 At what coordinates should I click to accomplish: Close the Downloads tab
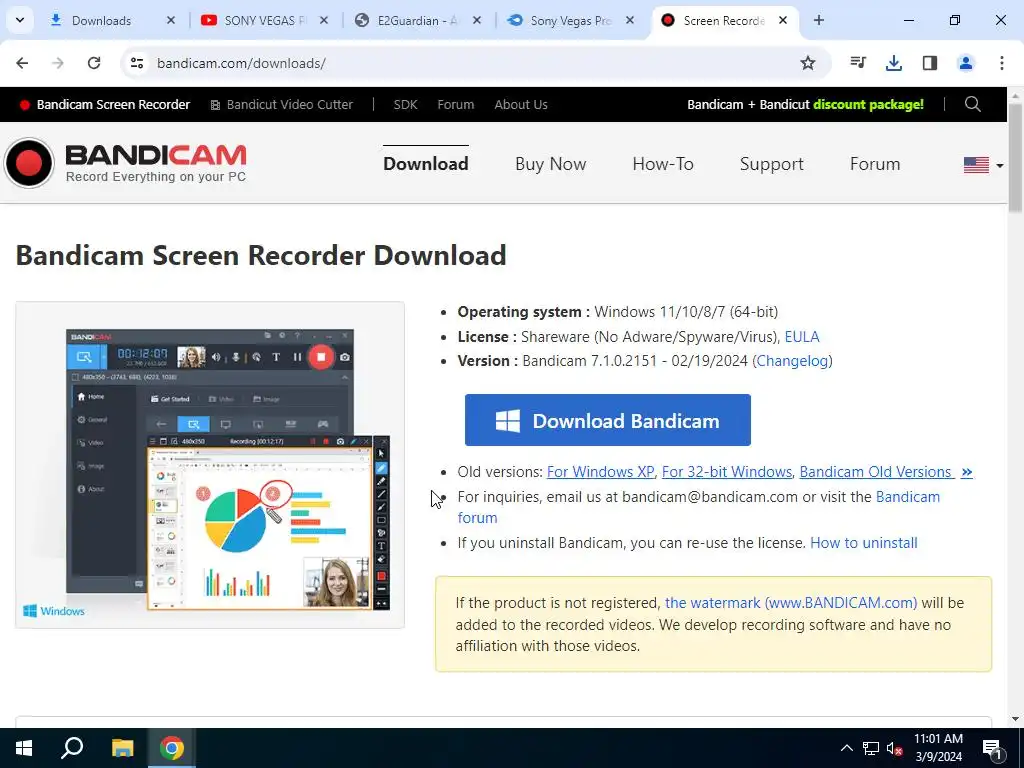[x=171, y=20]
